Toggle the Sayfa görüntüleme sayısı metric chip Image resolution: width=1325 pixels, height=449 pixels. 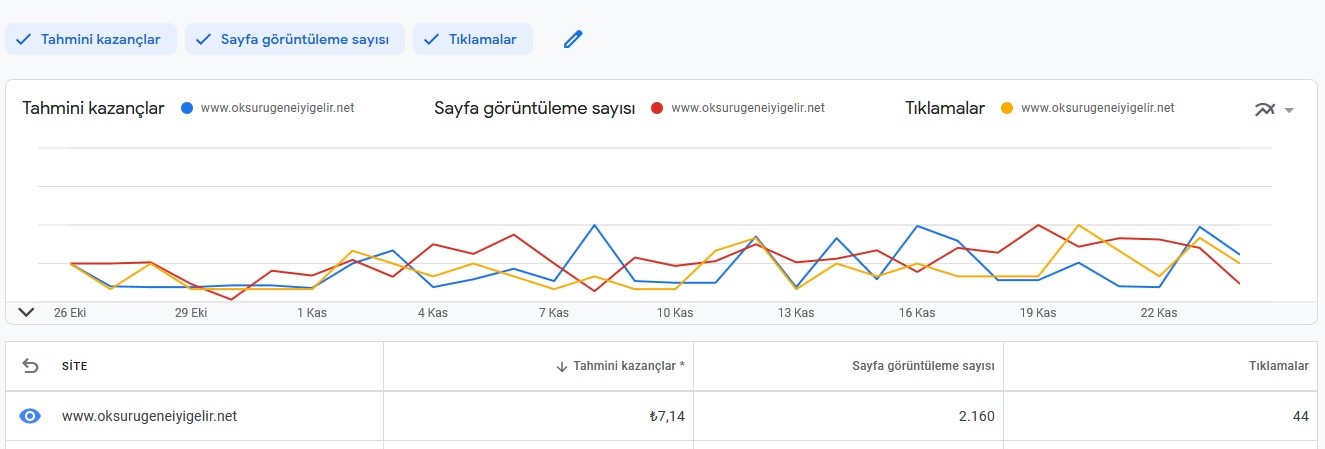[x=295, y=39]
